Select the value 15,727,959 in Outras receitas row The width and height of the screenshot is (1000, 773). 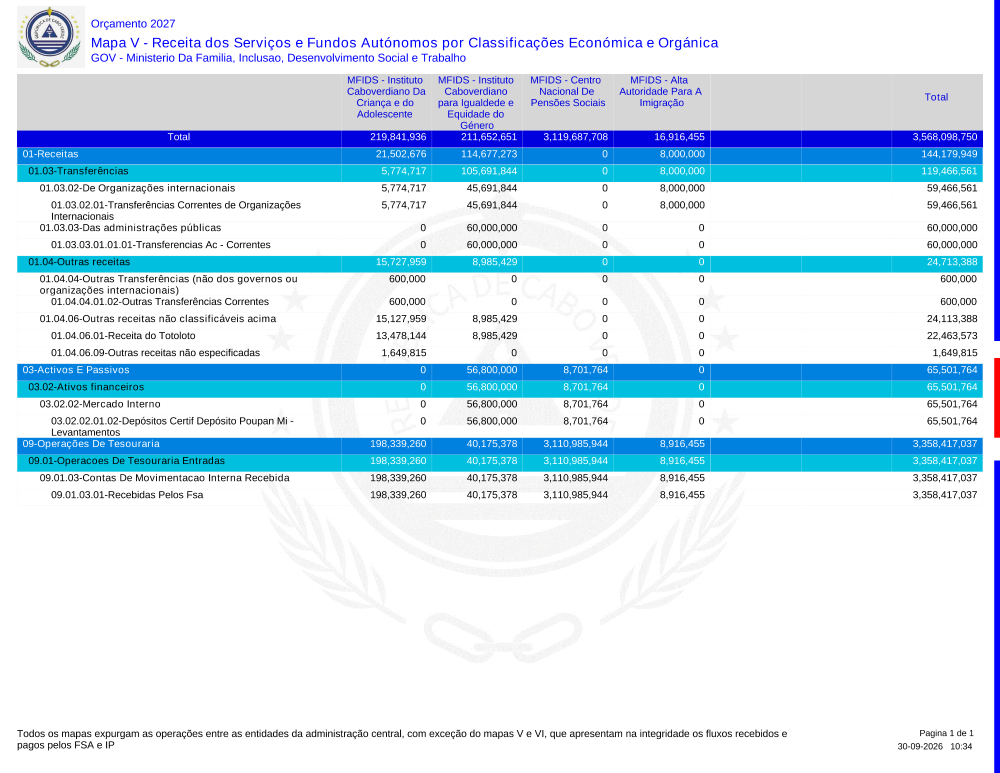(x=401, y=262)
